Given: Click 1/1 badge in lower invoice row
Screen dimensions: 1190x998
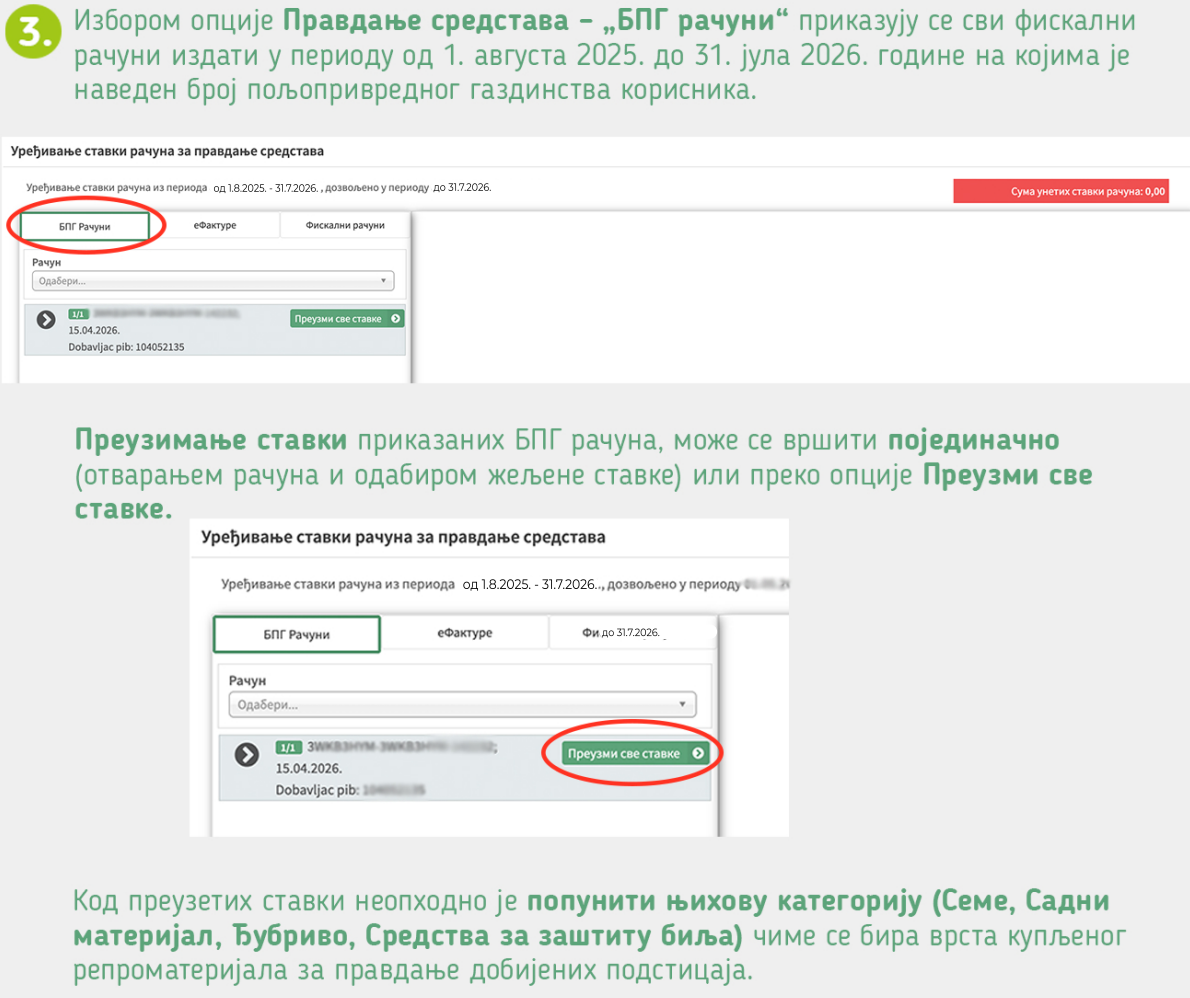Looking at the screenshot, I should (x=288, y=748).
